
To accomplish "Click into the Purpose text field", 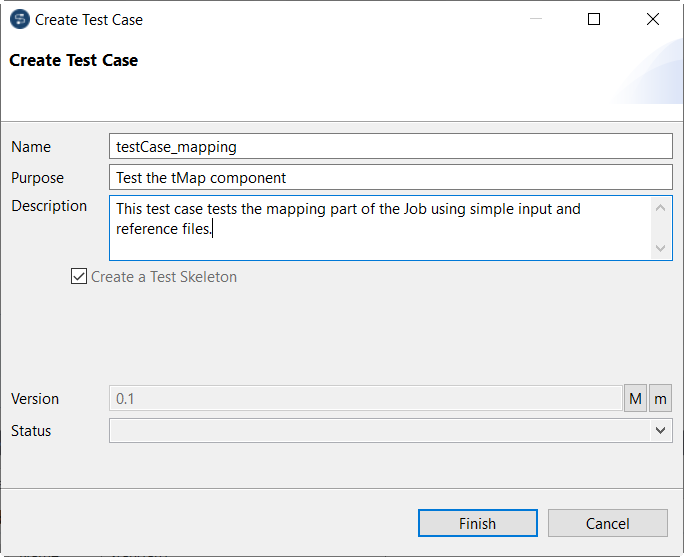I will (390, 178).
